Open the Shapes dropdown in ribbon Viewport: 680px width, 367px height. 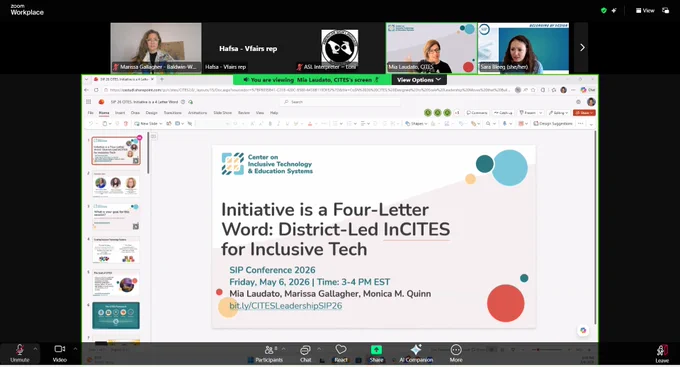click(x=416, y=124)
